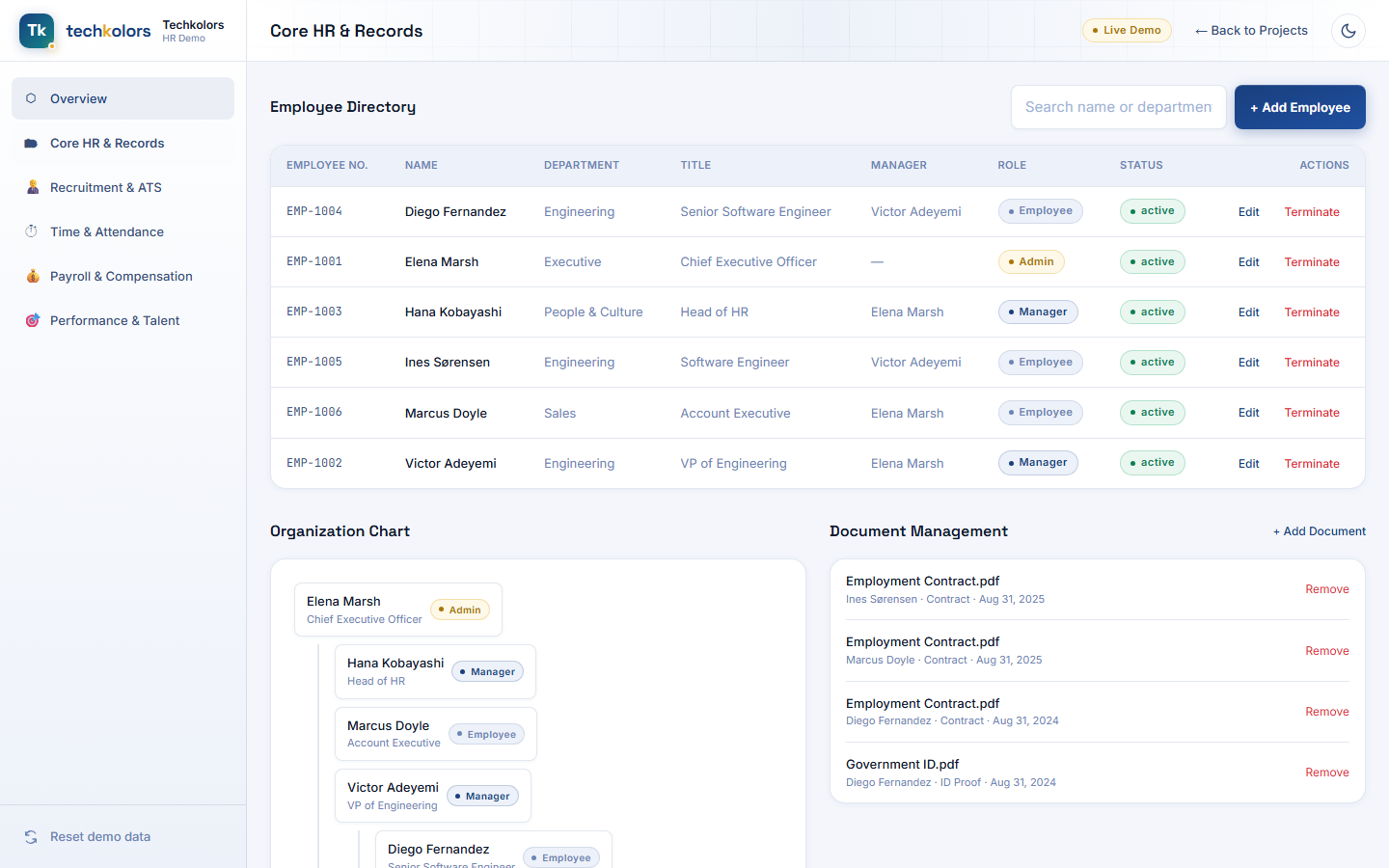Edit Ines Sørensen's record
1389x868 pixels.
(1249, 363)
